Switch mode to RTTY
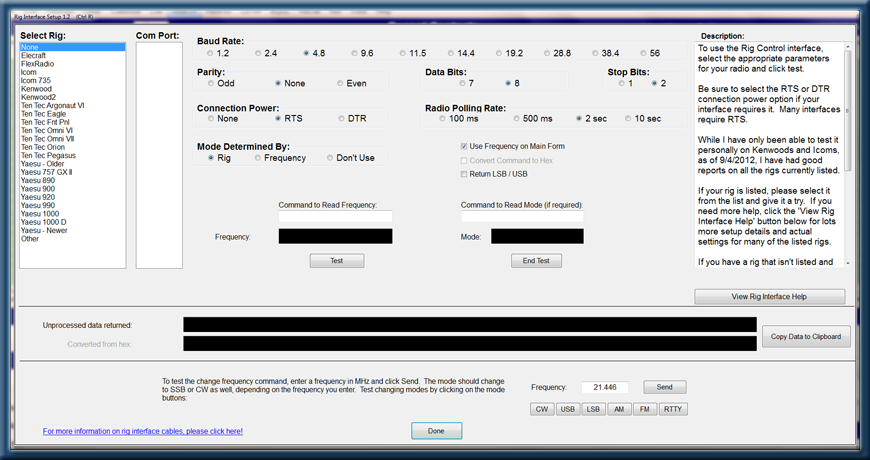870x460 pixels. pyautogui.click(x=673, y=410)
